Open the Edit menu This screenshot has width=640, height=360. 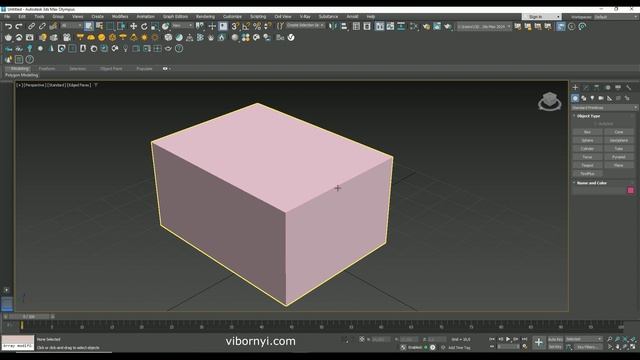coord(22,17)
